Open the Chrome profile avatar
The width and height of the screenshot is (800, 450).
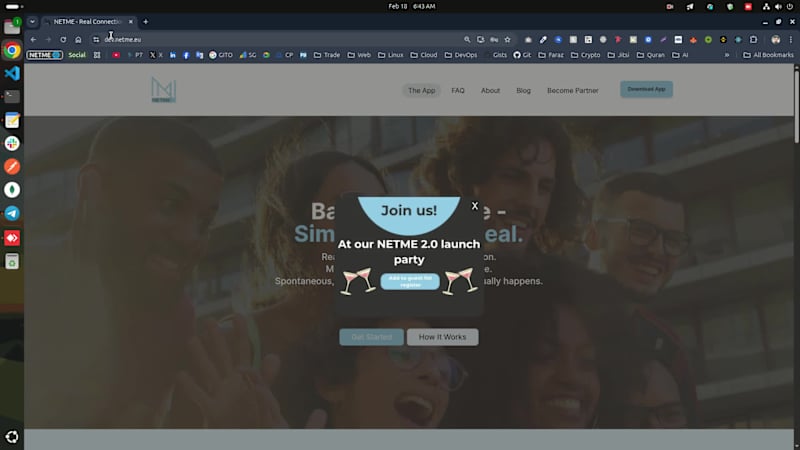tap(776, 39)
